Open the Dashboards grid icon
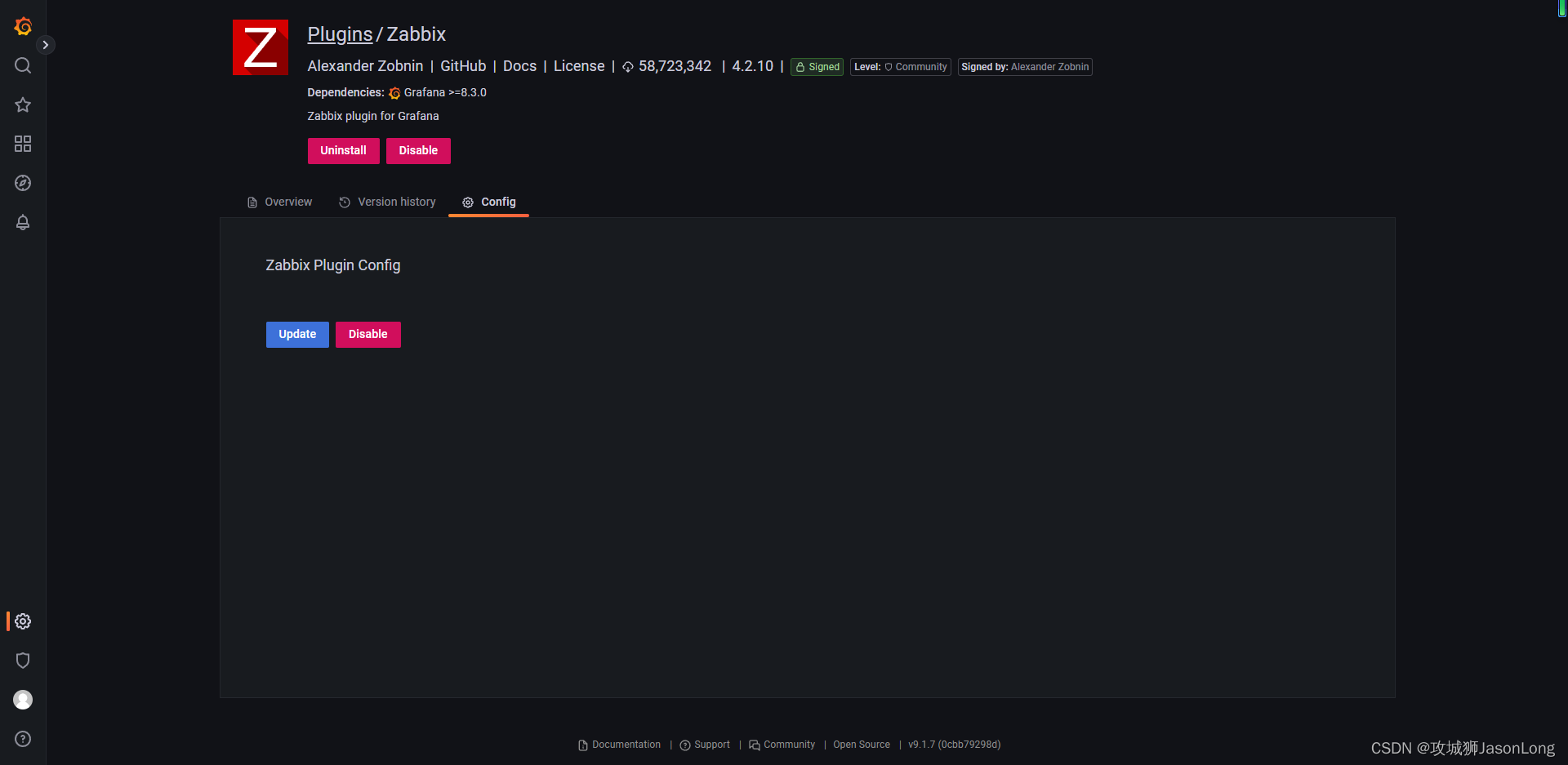Viewport: 1568px width, 765px height. click(x=23, y=144)
